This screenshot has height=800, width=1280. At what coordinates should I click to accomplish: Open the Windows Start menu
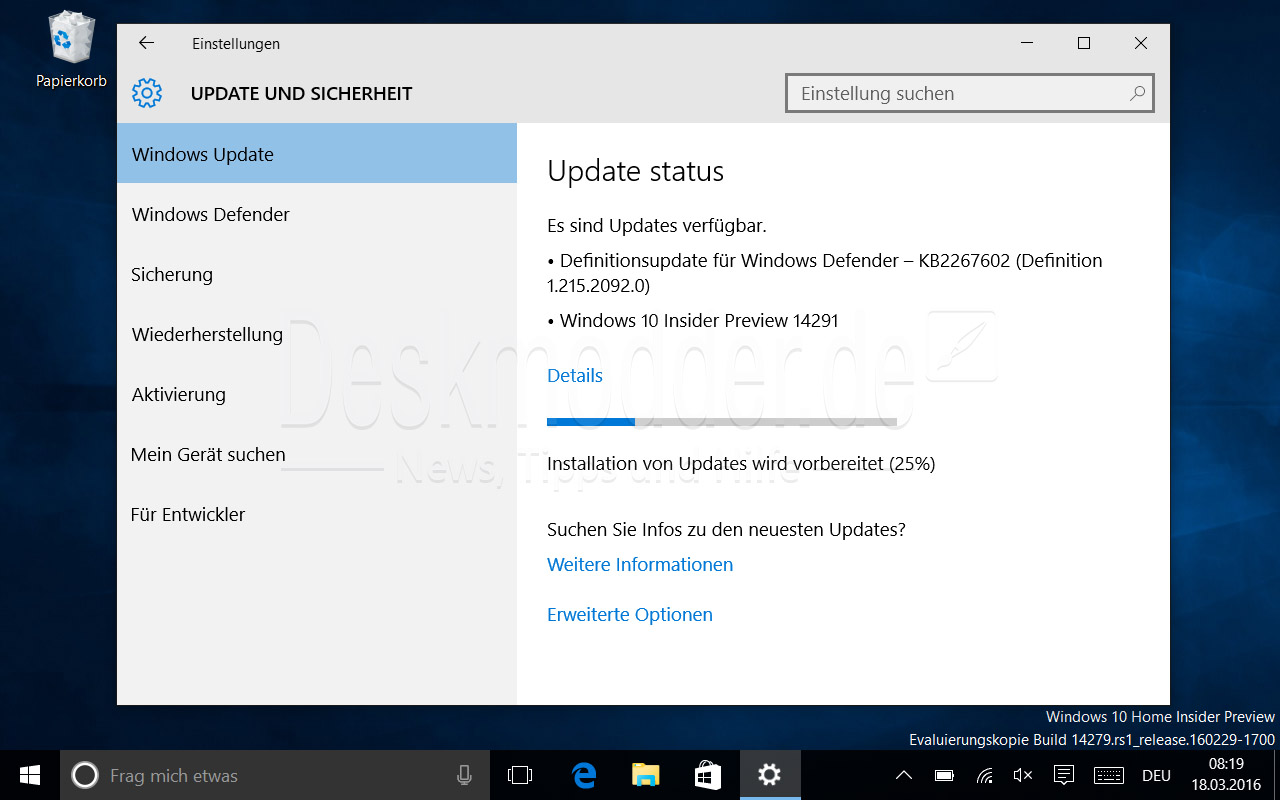pos(30,775)
